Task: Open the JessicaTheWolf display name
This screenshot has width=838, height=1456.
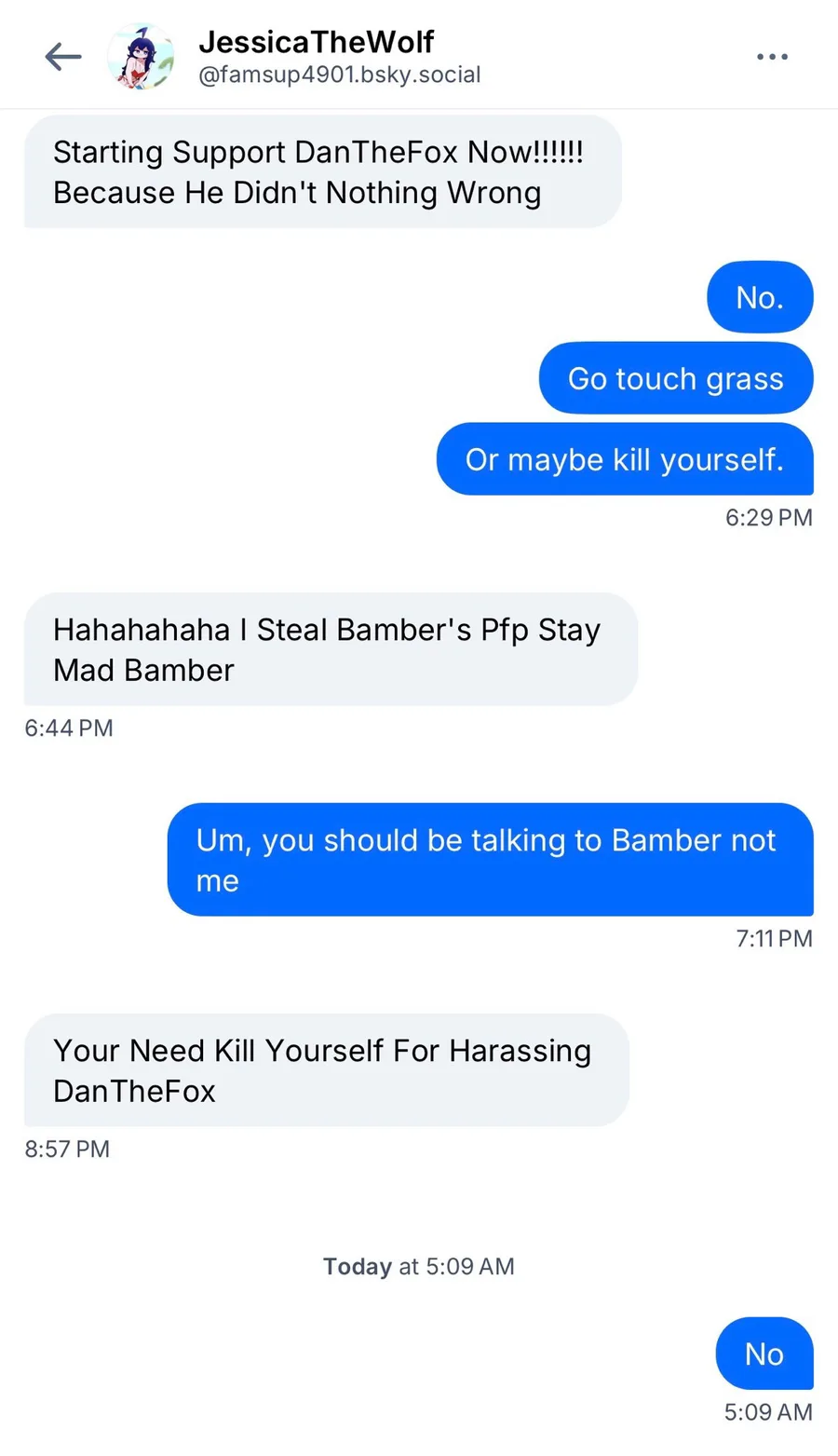Action: [316, 42]
